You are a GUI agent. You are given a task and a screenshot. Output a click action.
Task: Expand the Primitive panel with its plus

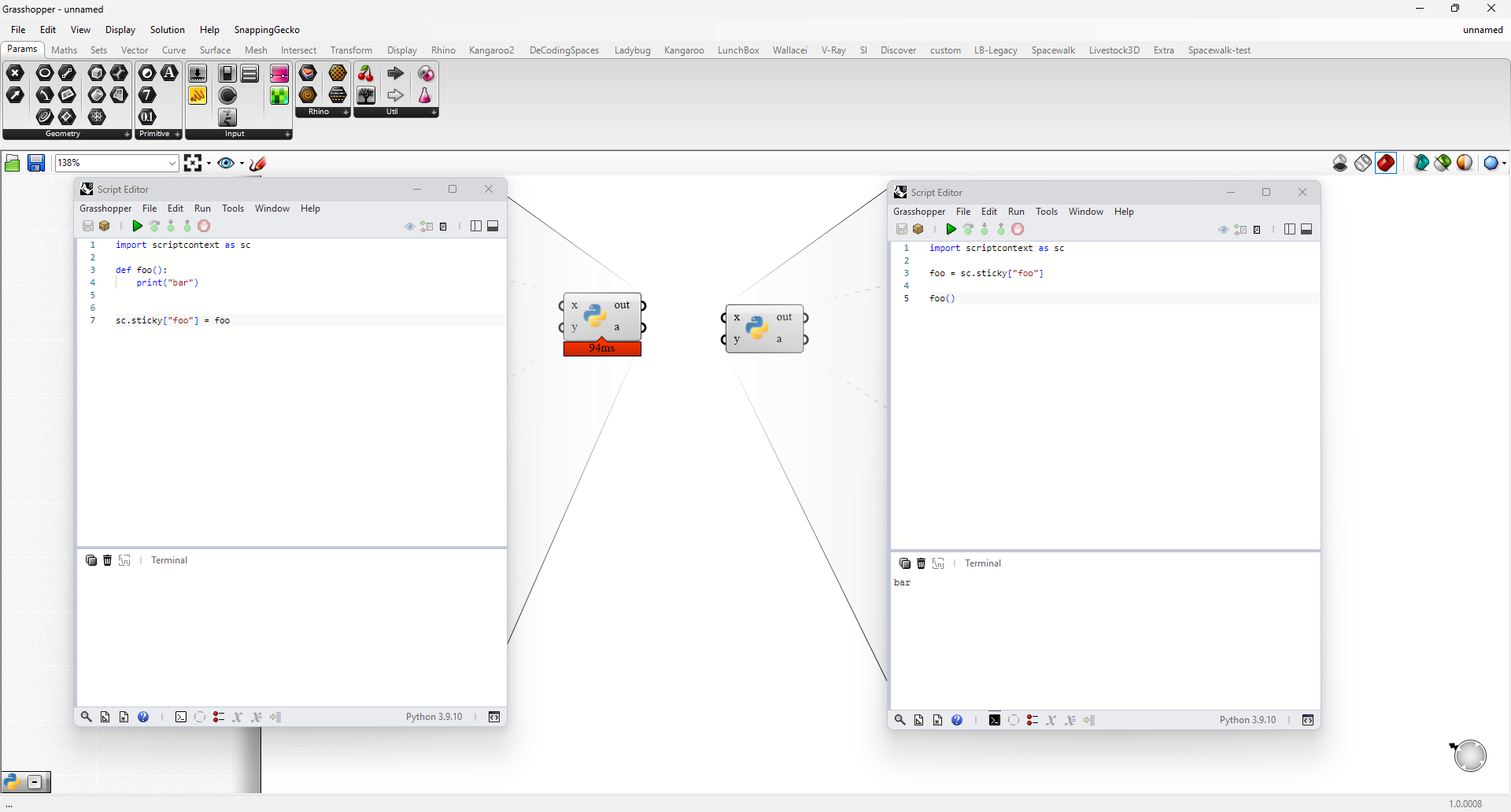[x=178, y=135]
